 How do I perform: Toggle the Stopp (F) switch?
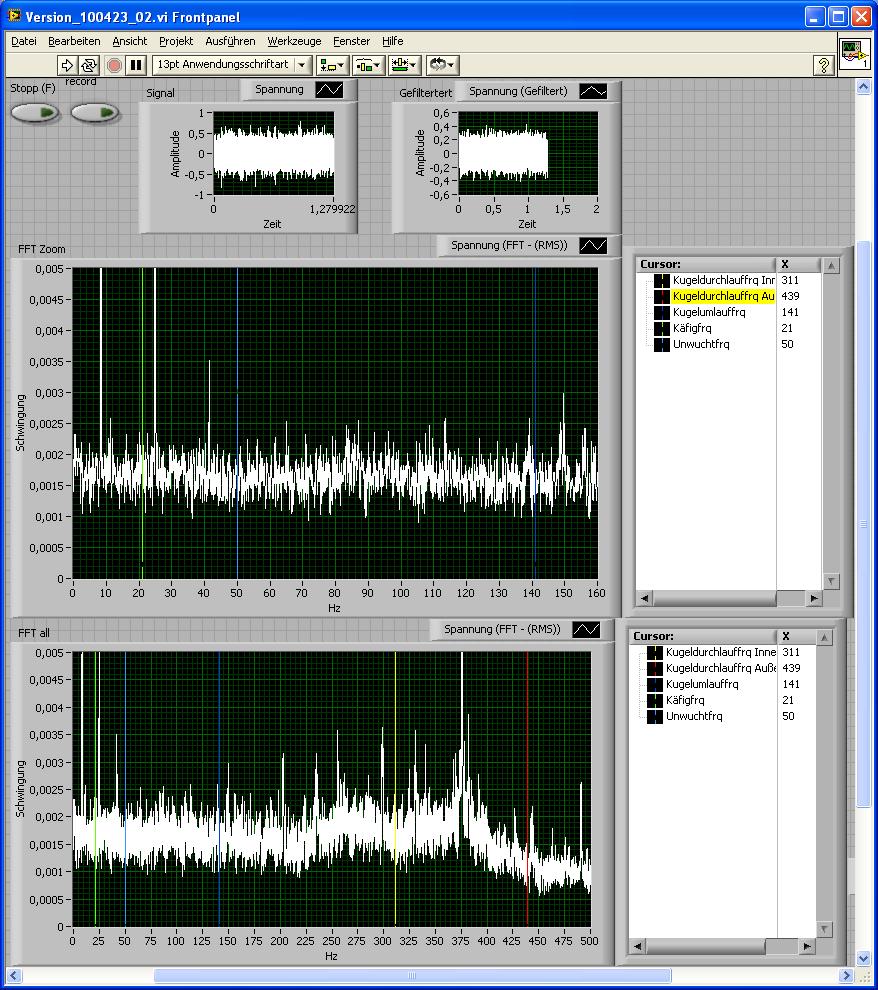click(35, 112)
